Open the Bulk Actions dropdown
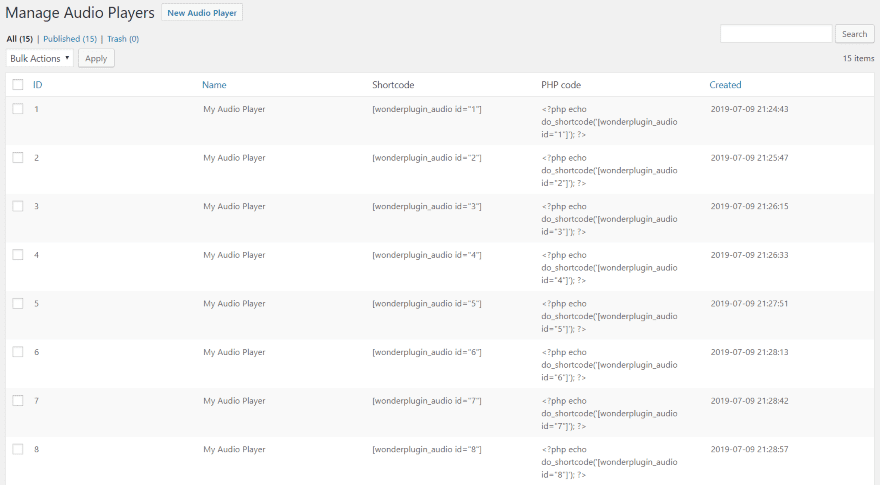 [40, 58]
